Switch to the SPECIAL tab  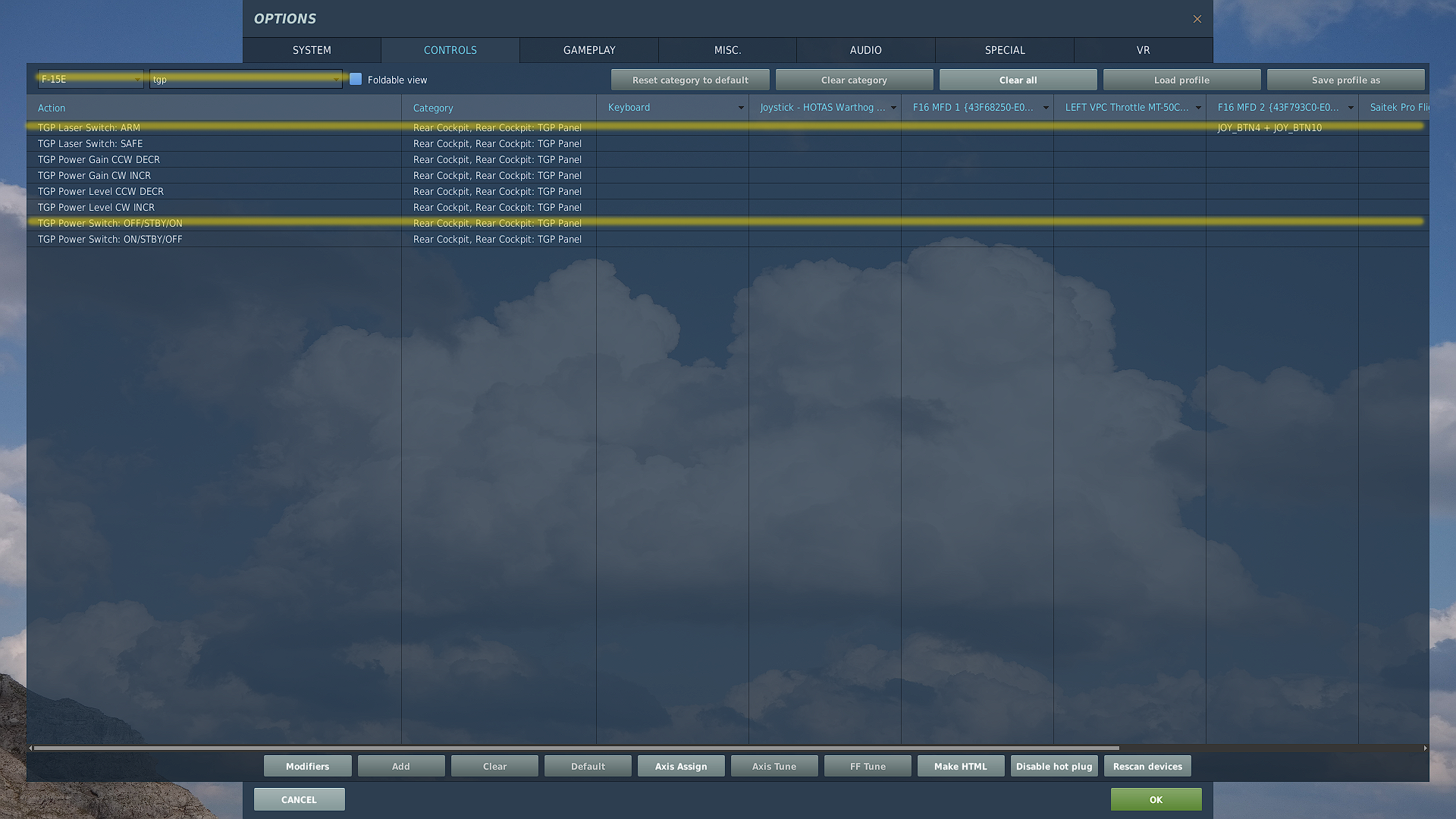point(1005,50)
